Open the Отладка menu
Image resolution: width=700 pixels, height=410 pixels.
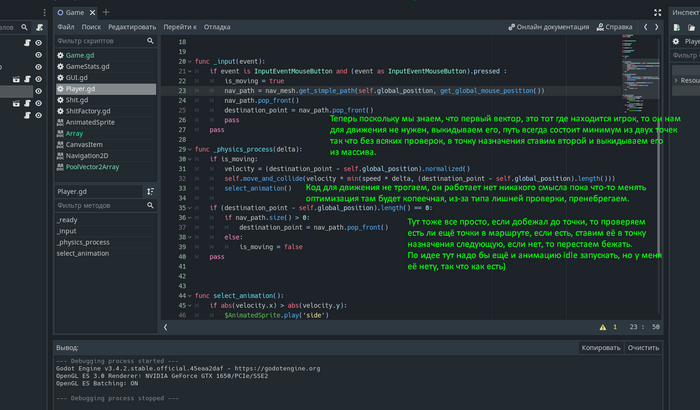pyautogui.click(x=216, y=26)
